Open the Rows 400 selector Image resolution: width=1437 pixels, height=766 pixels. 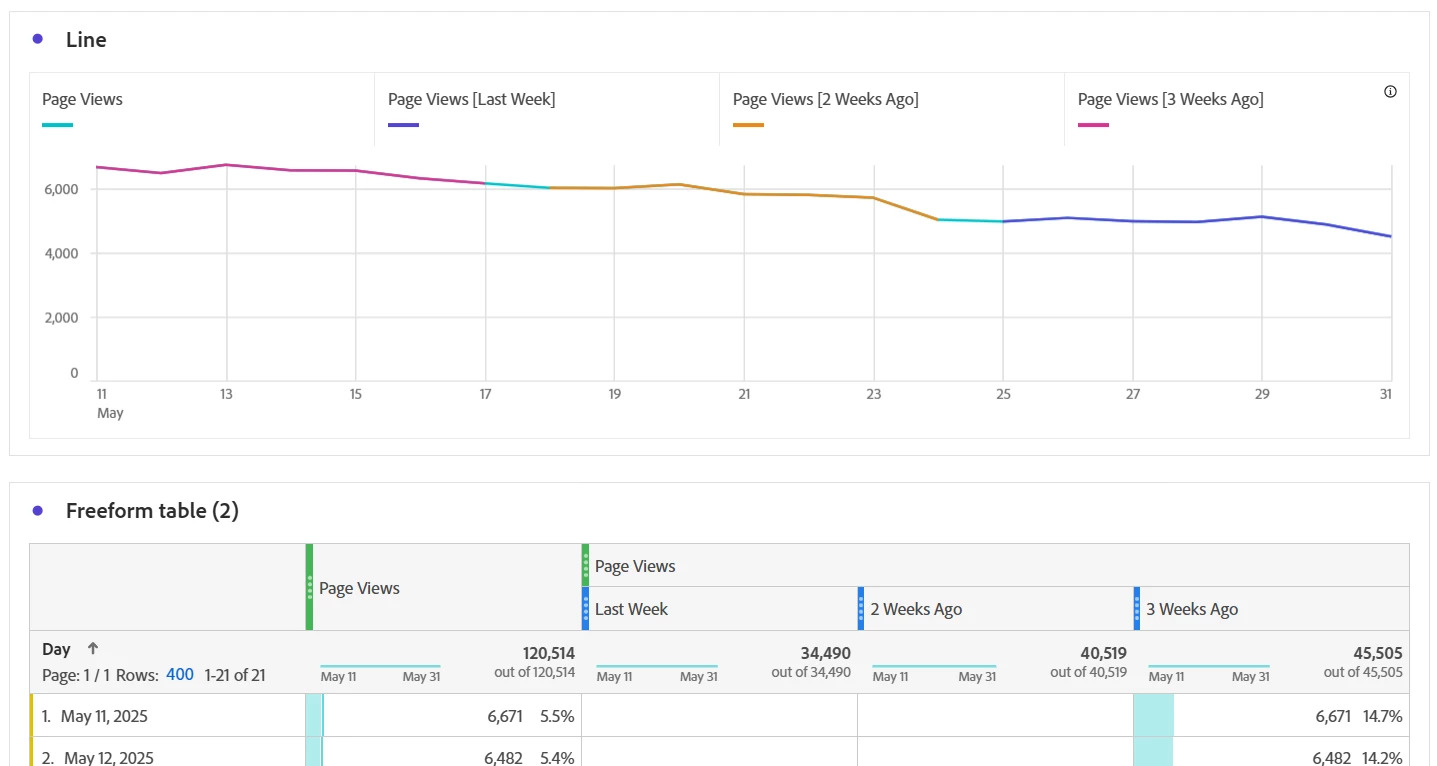tap(180, 675)
